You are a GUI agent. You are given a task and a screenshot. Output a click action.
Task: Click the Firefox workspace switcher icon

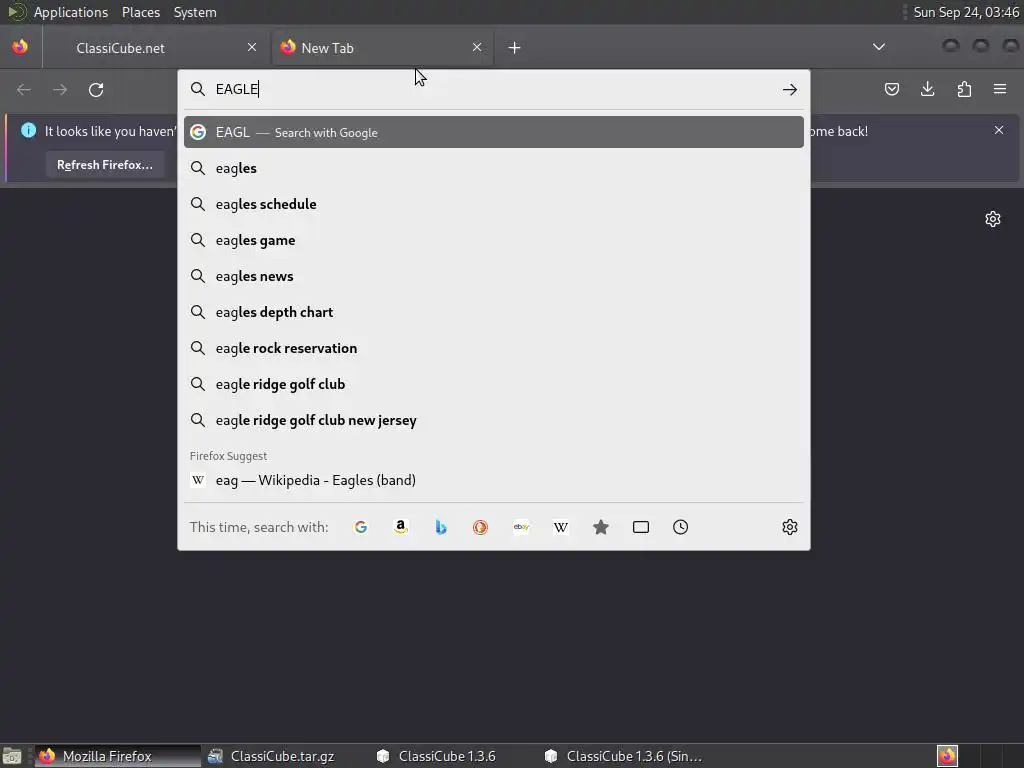click(x=947, y=756)
